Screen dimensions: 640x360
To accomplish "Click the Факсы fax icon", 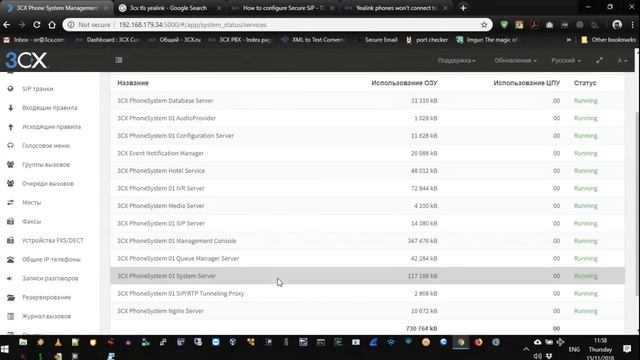I will [11, 221].
